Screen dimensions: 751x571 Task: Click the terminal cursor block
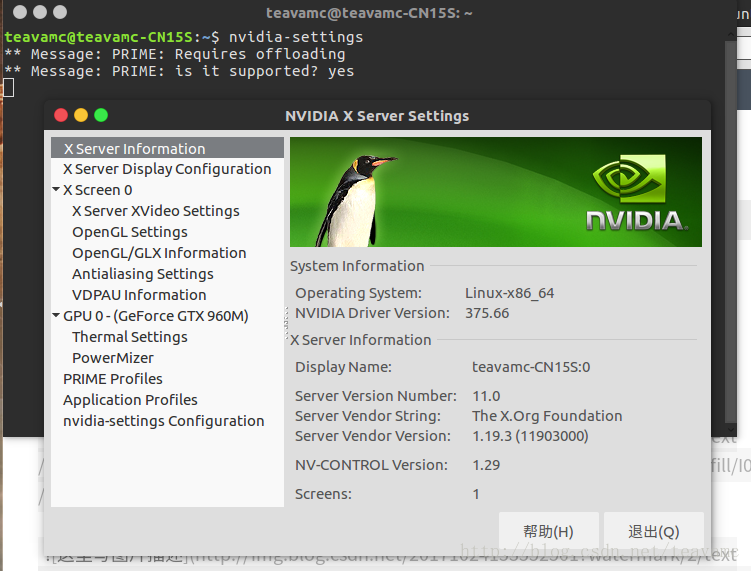point(9,88)
